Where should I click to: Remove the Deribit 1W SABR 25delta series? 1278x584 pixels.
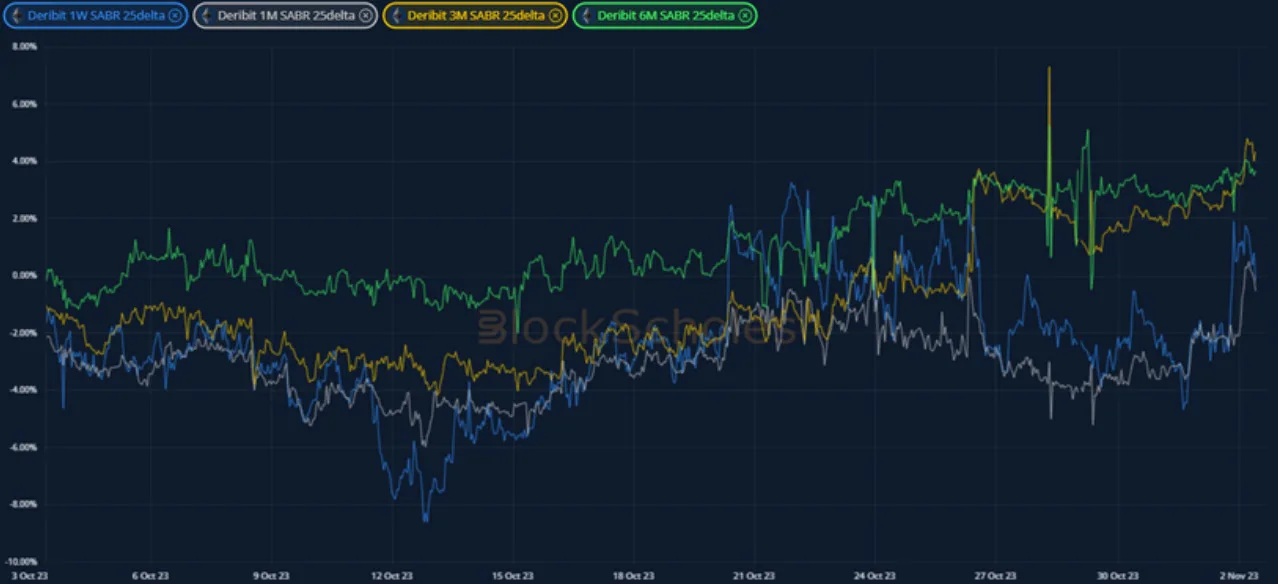[x=175, y=15]
